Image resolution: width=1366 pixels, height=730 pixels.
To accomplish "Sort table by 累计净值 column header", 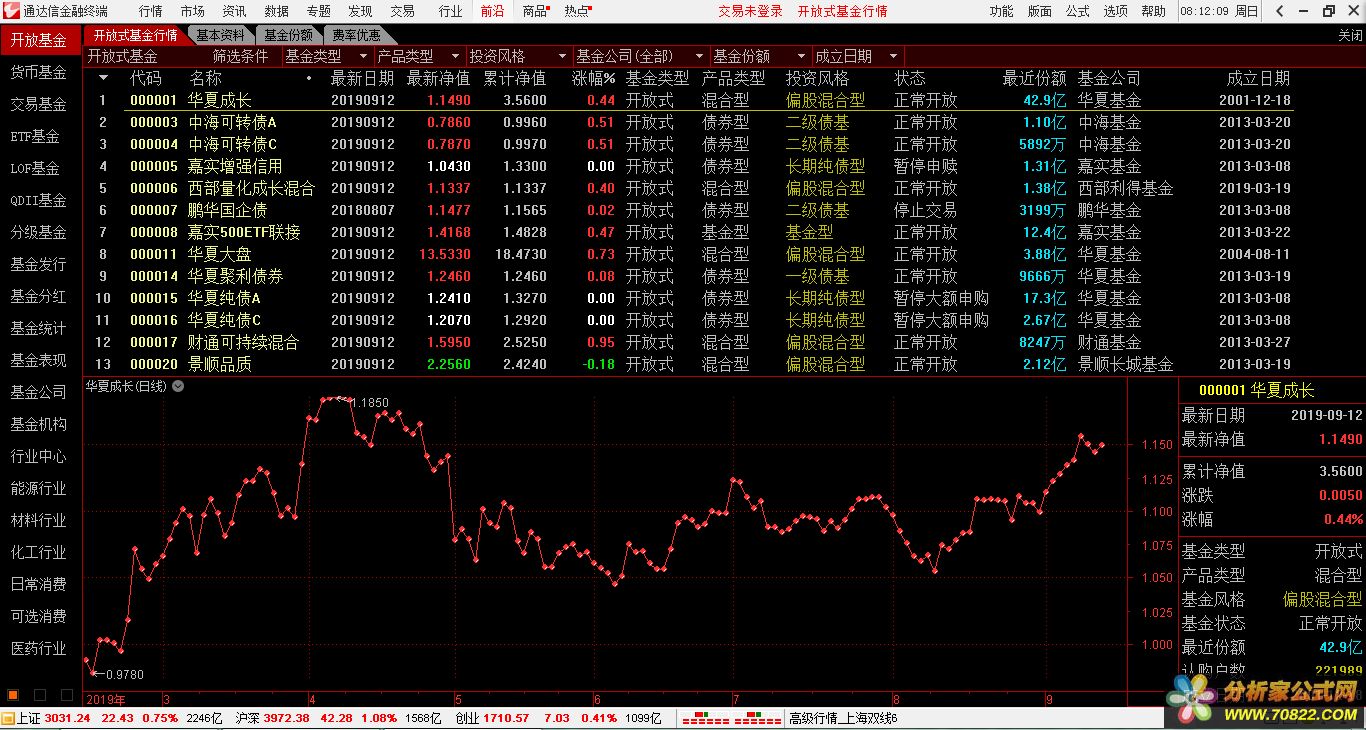I will 514,78.
